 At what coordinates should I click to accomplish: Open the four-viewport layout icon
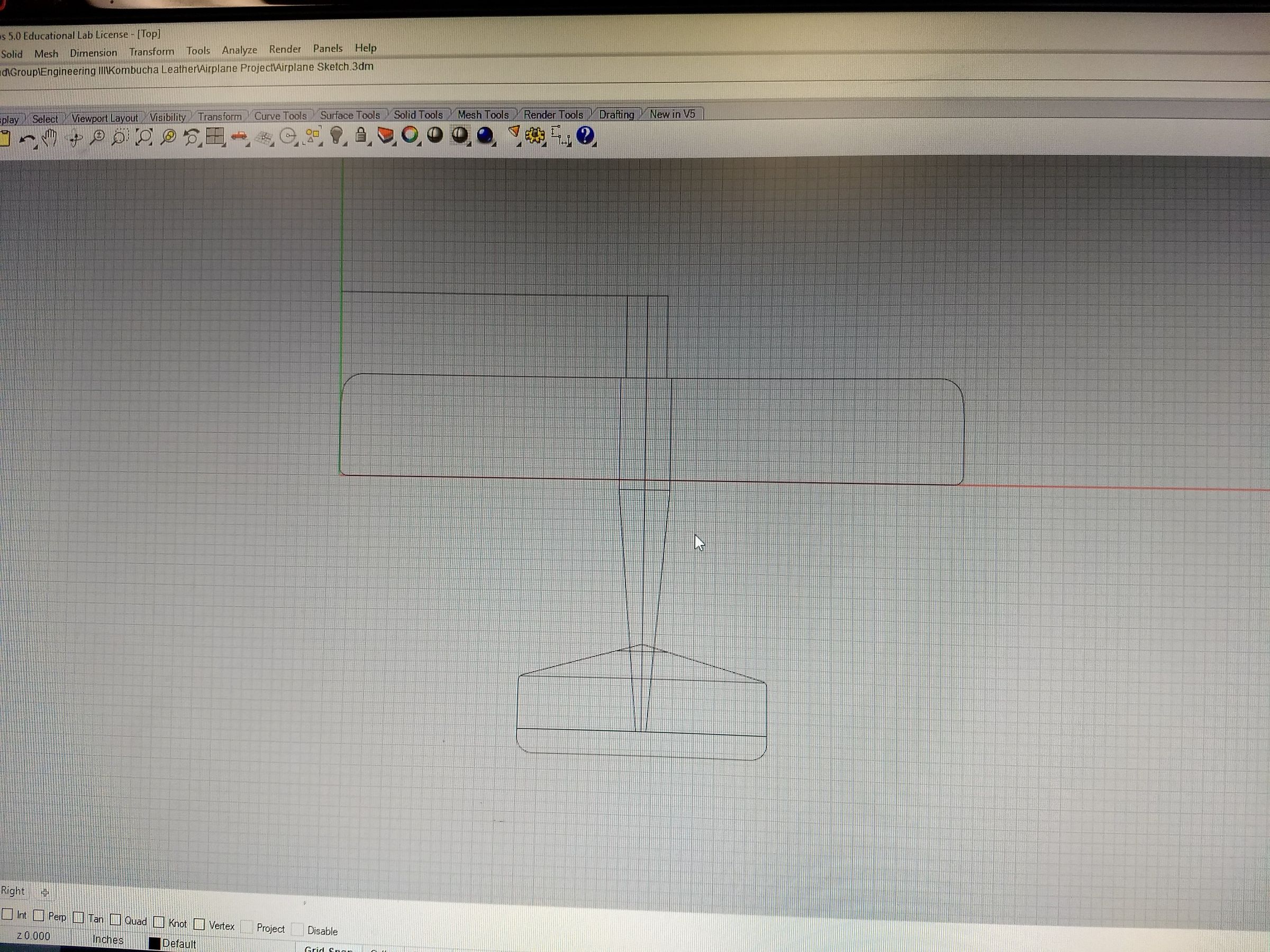coord(215,136)
